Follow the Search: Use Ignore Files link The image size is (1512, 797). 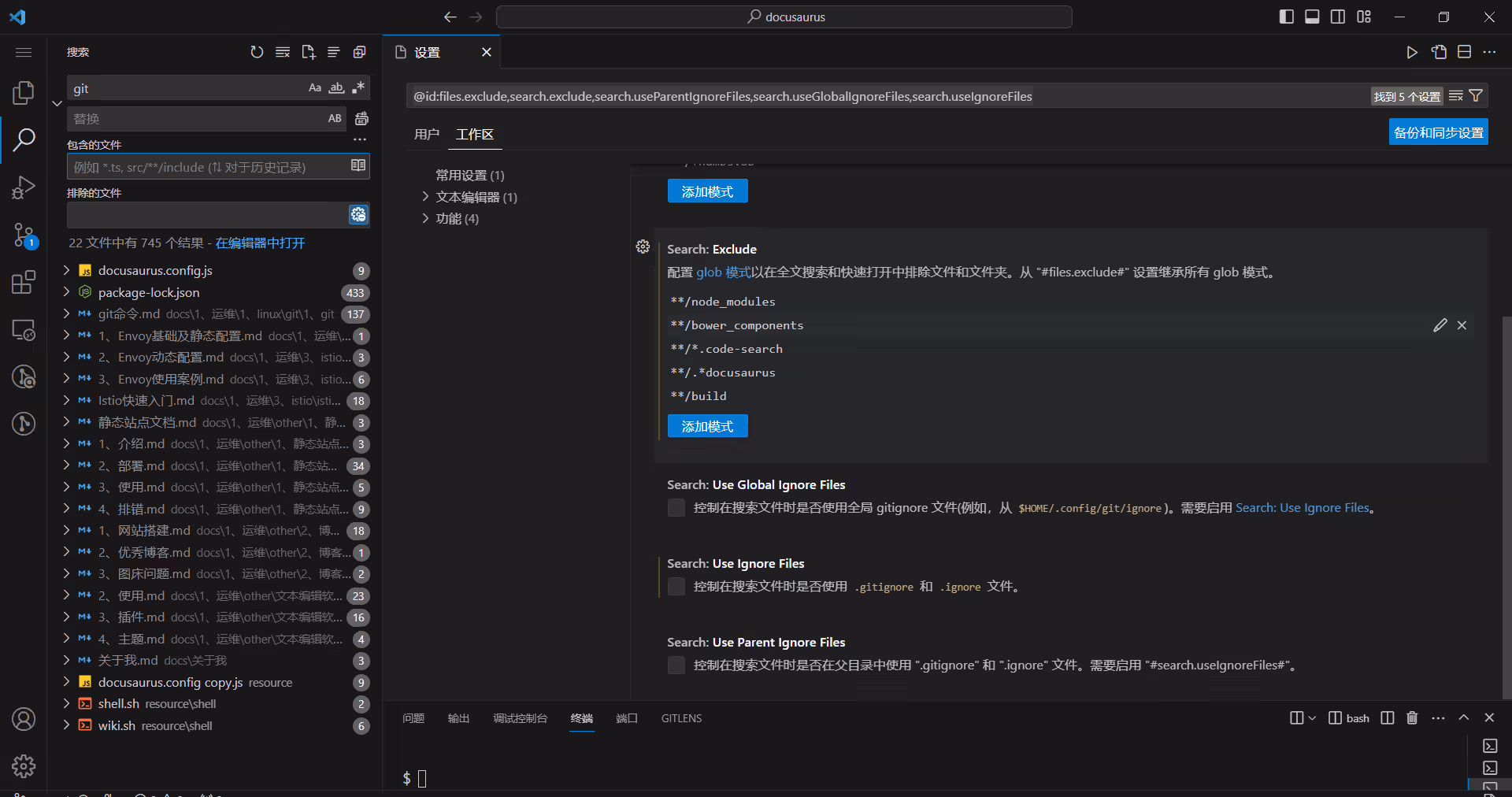pyautogui.click(x=1302, y=508)
